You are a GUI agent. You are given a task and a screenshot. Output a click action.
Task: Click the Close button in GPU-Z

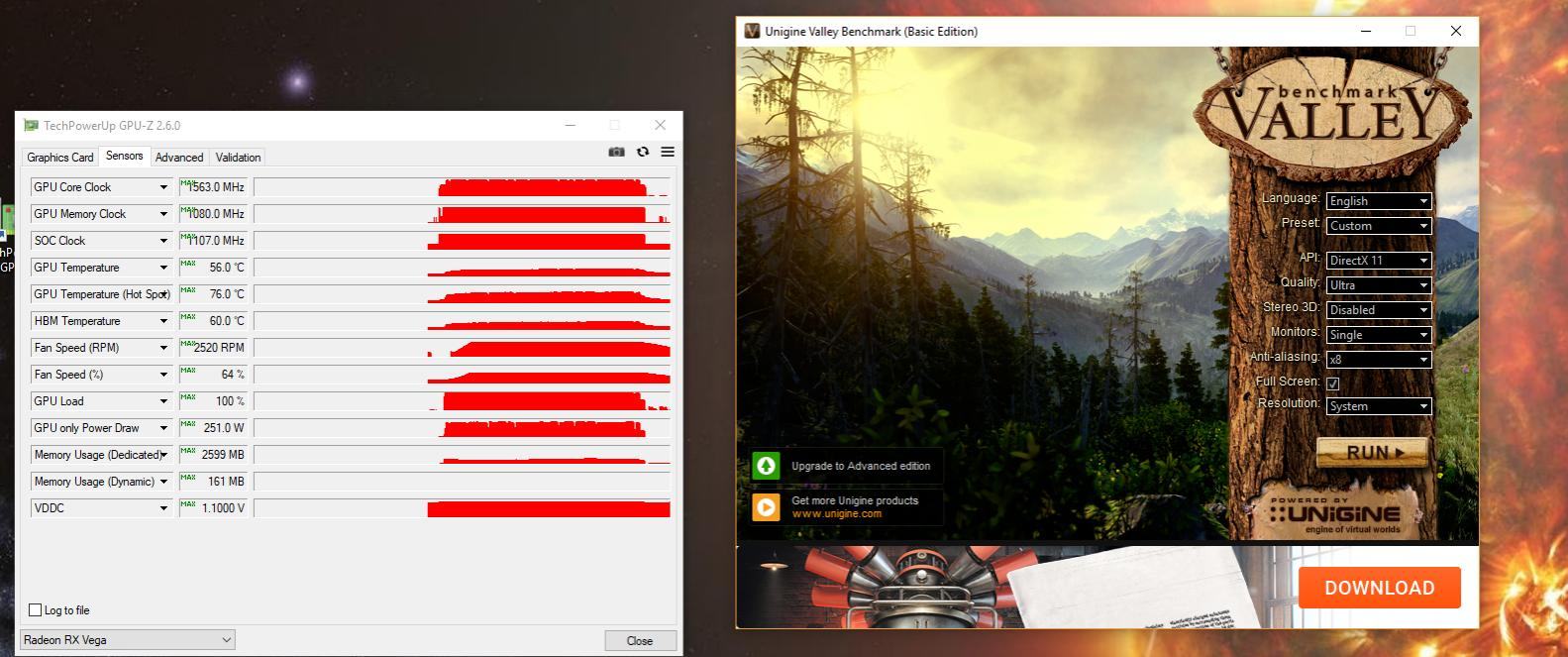(x=640, y=641)
